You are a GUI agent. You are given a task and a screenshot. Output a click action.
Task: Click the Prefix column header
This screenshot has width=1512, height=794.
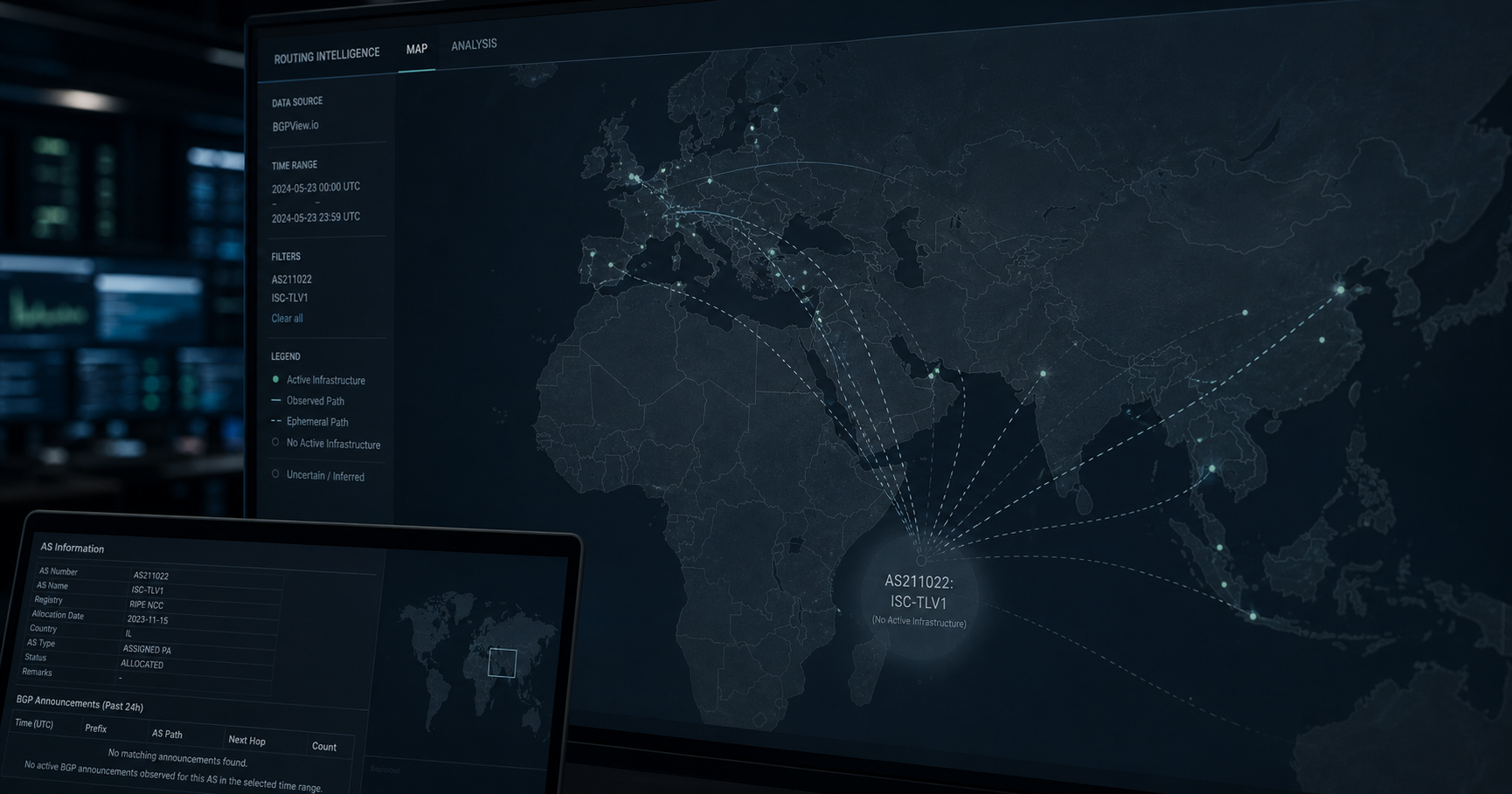96,728
